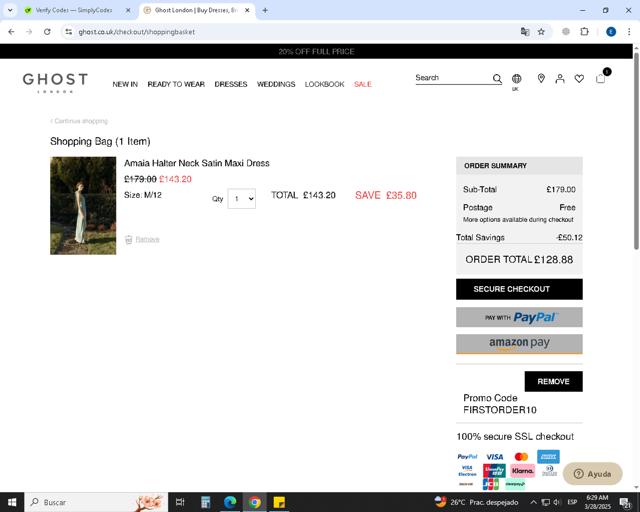The image size is (640, 512).
Task: Open the Qty quantity dropdown
Action: pos(242,199)
